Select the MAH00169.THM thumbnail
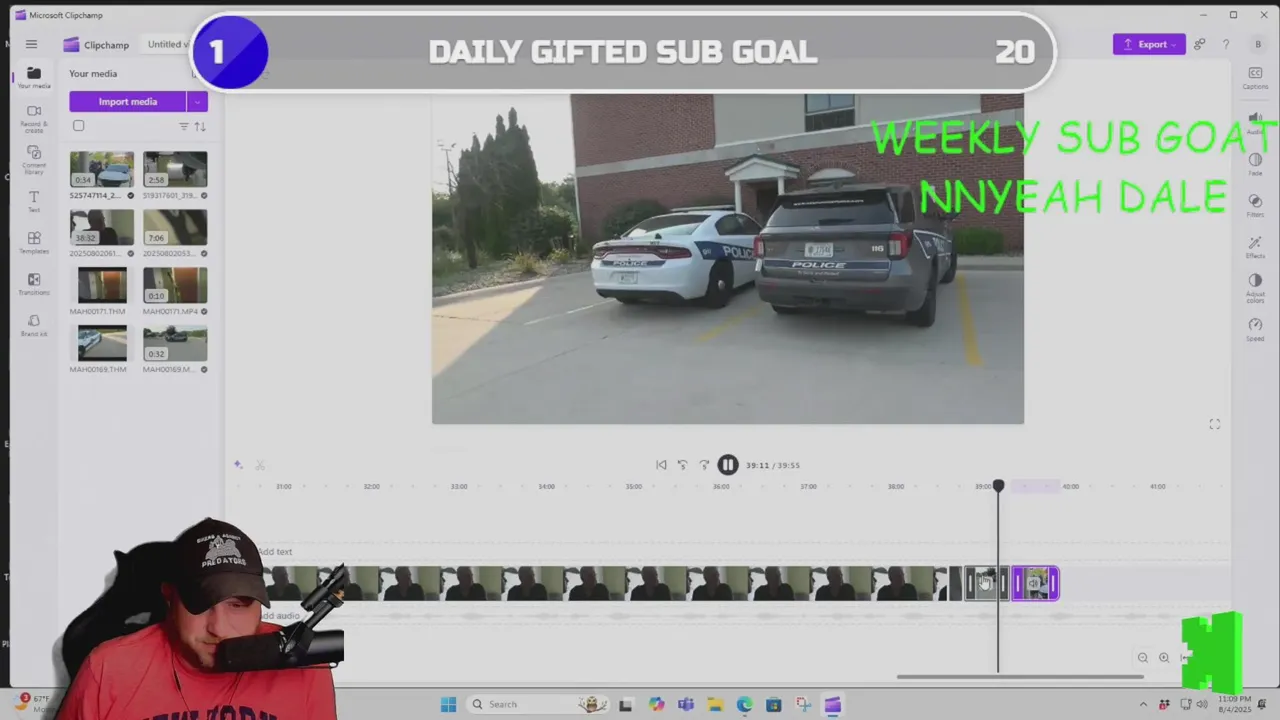 [x=102, y=343]
